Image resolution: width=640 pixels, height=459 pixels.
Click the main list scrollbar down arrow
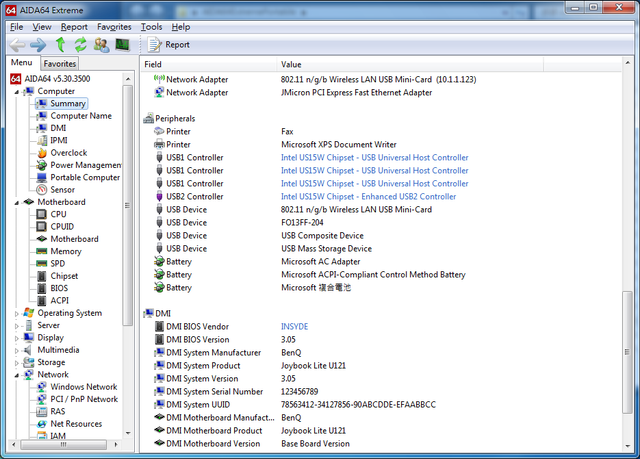point(627,446)
